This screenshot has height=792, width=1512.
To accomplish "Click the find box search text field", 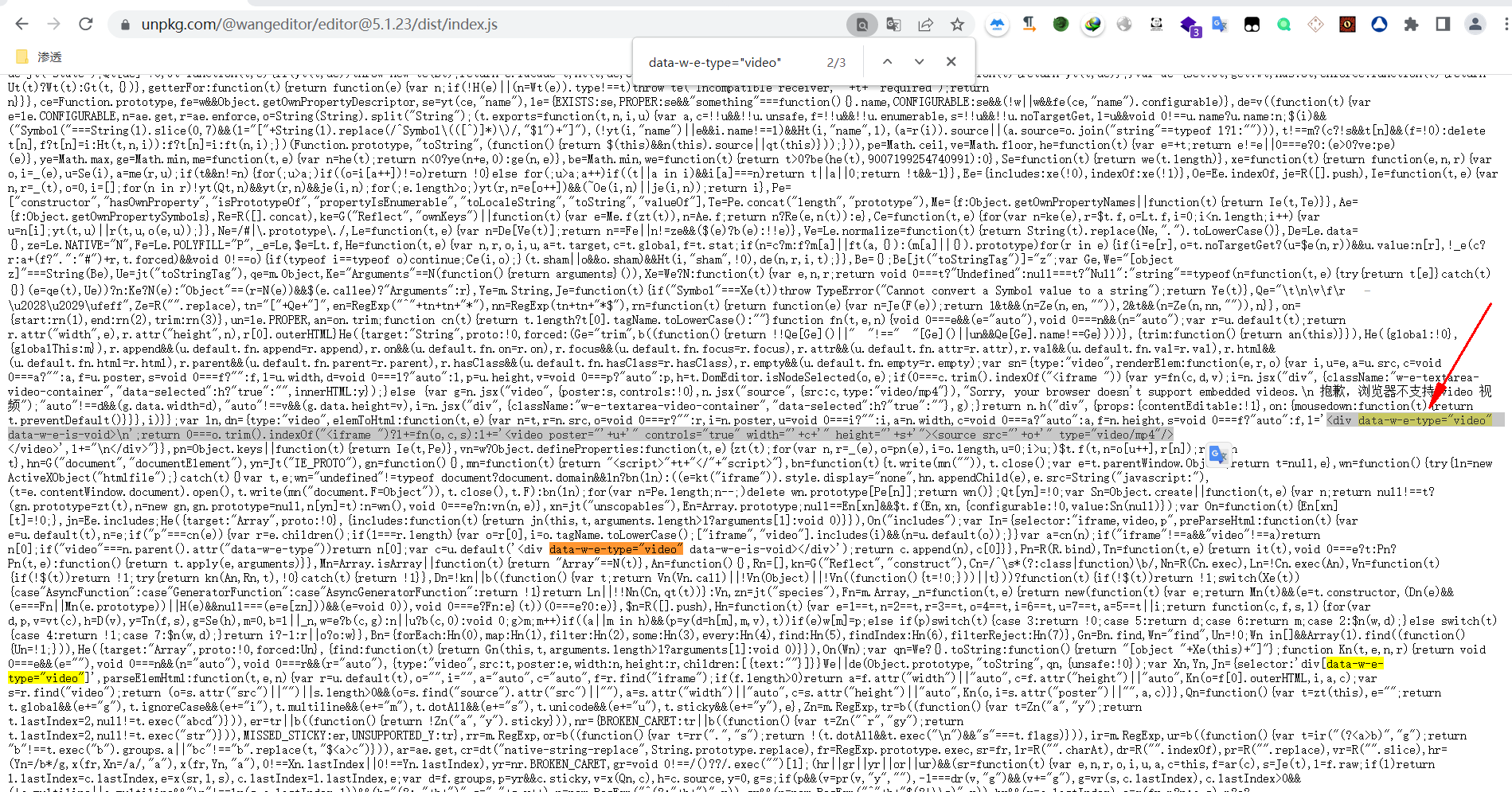I will (x=729, y=62).
